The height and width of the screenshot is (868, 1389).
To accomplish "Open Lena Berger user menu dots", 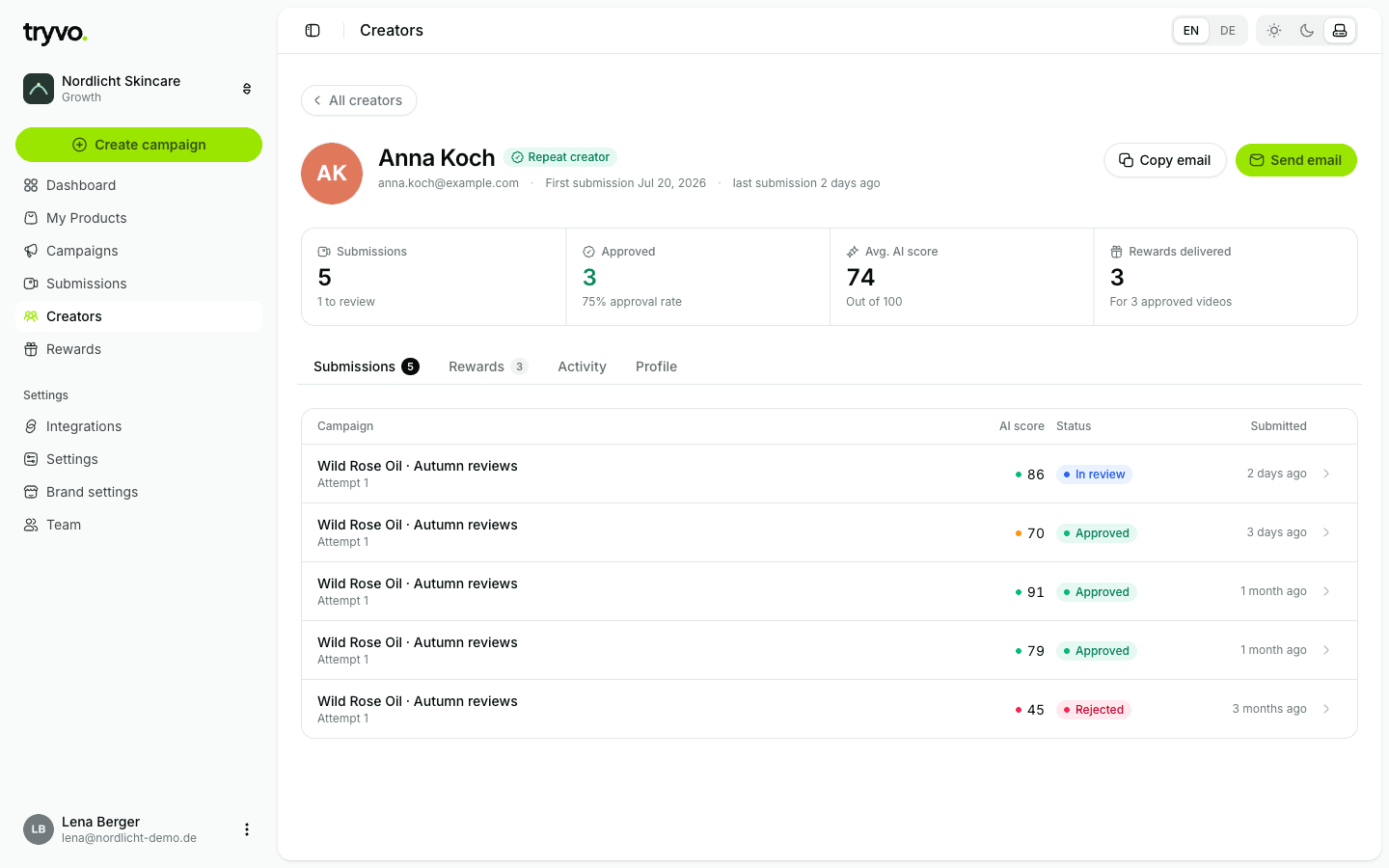I will click(x=247, y=829).
